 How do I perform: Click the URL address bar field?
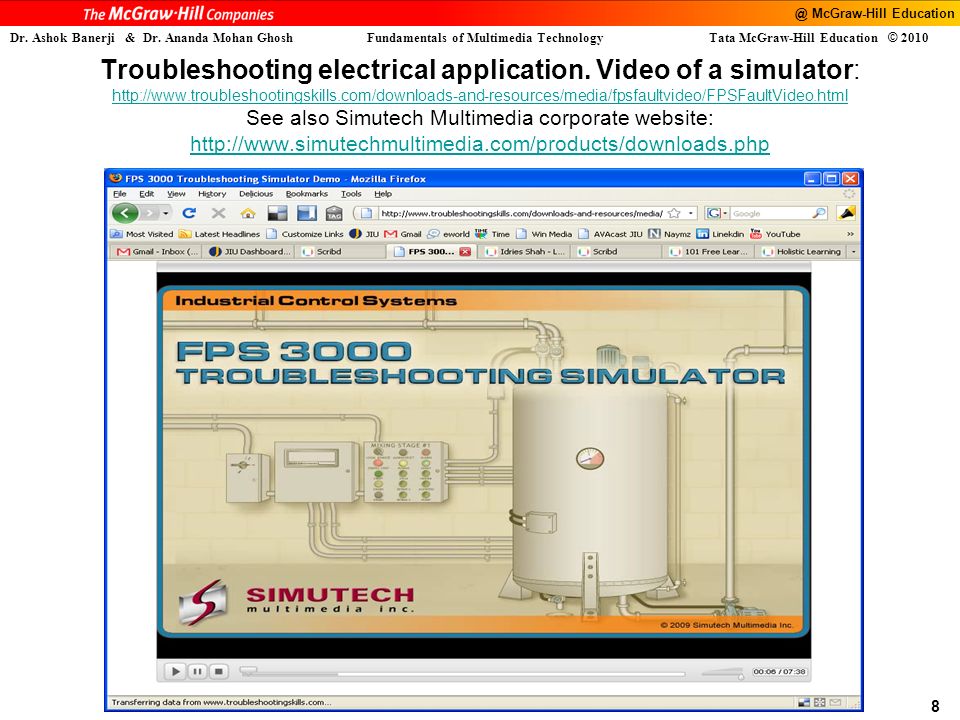pyautogui.click(x=522, y=213)
